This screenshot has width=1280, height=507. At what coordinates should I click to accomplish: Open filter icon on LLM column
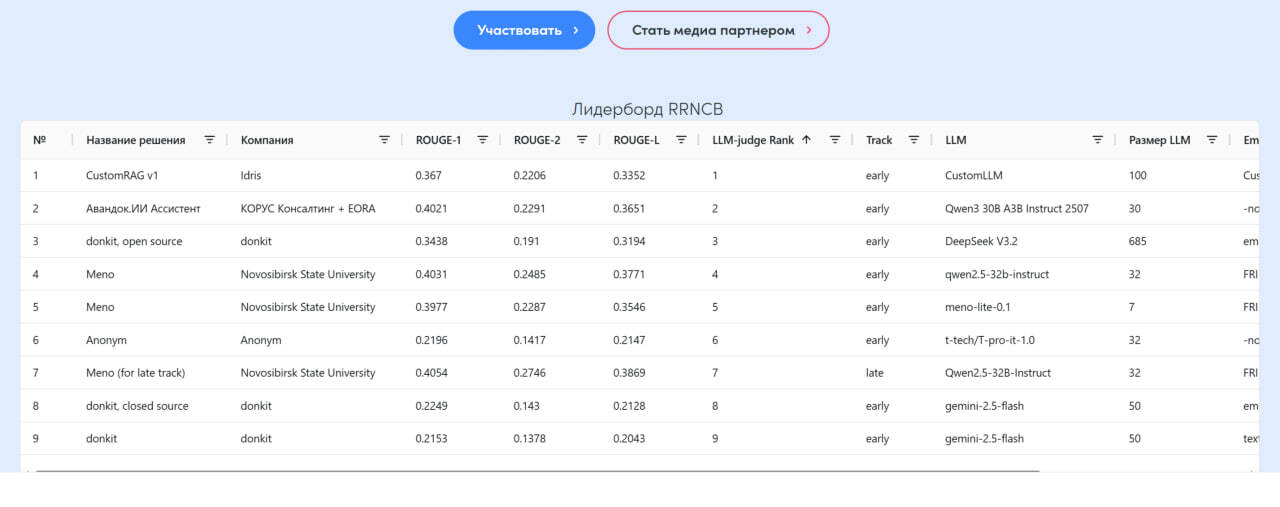point(1097,140)
